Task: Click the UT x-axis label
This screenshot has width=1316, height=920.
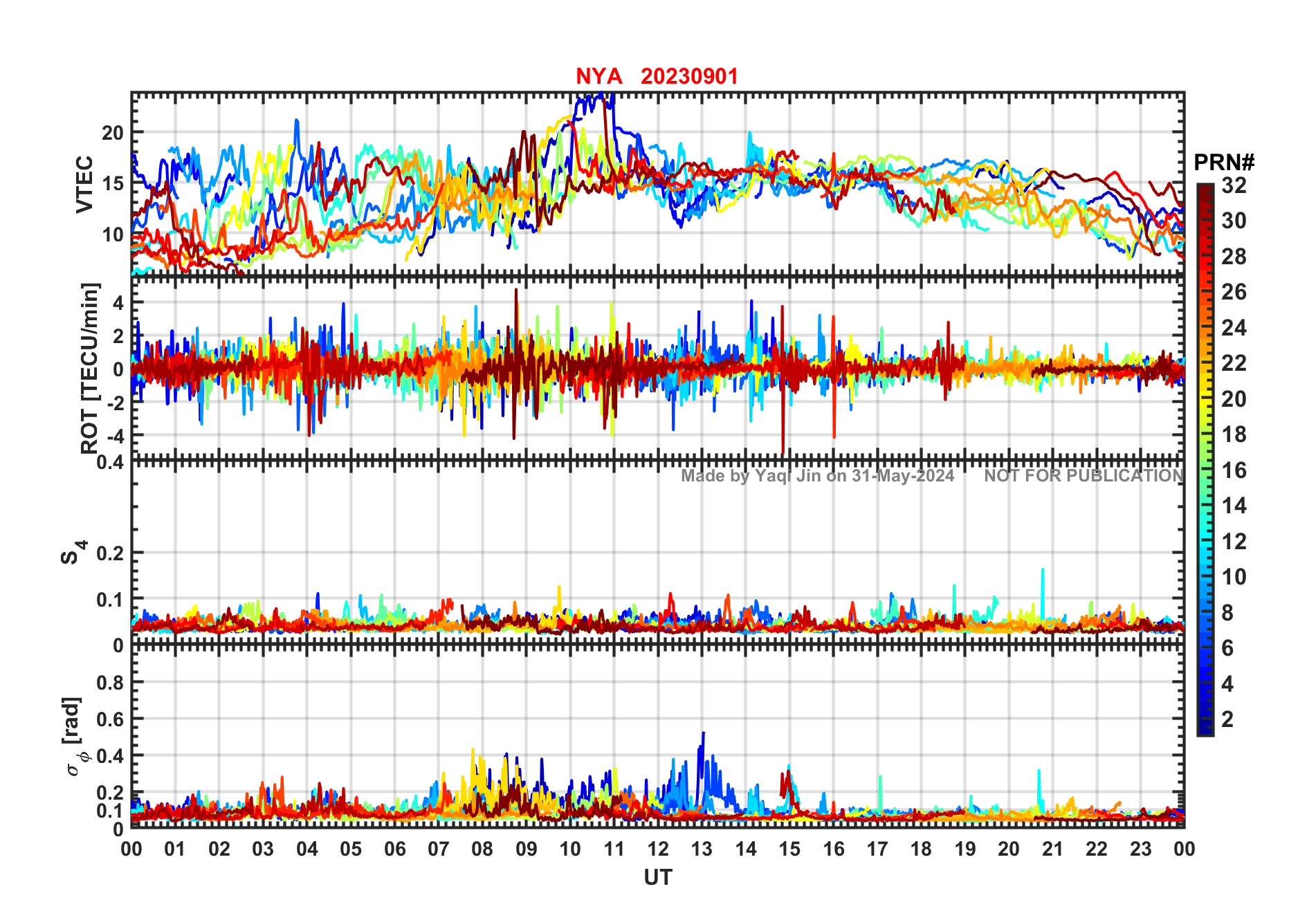Action: pos(657,877)
